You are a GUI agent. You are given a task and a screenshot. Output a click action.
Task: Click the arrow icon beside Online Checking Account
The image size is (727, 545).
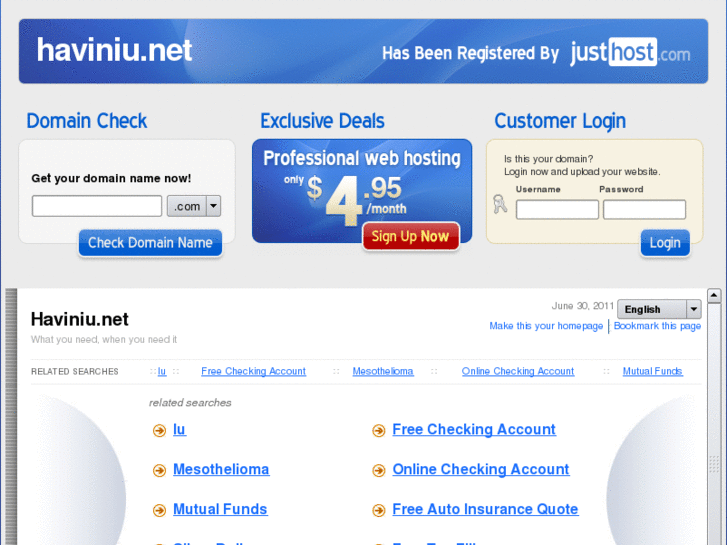[x=379, y=470]
